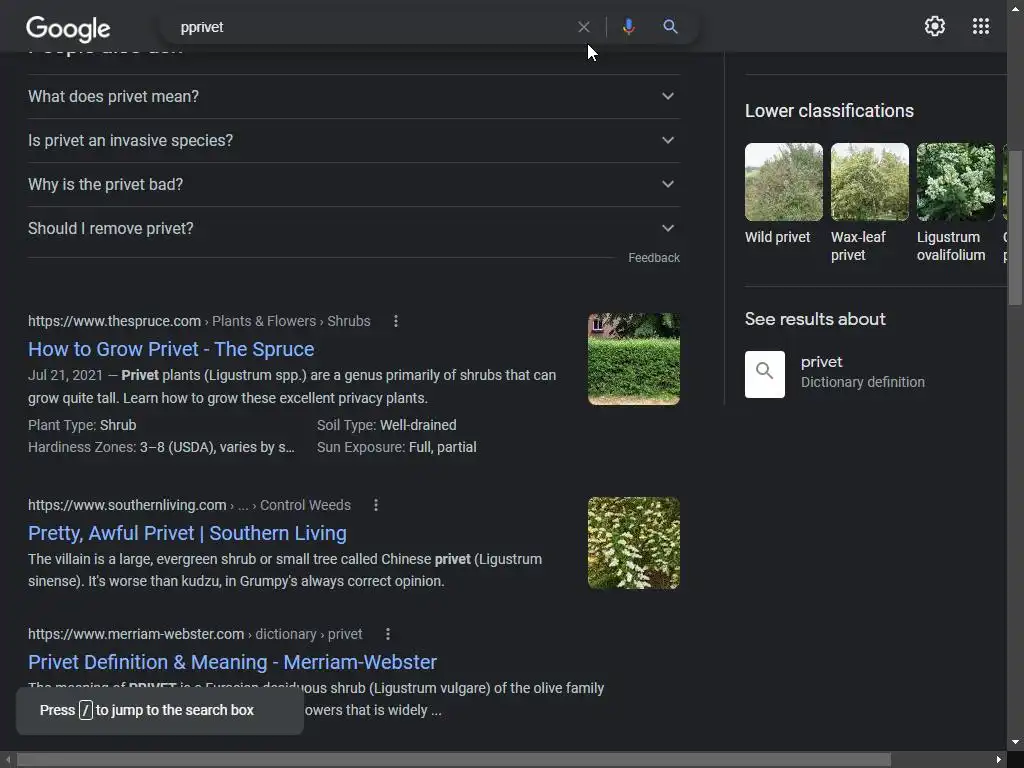Expand 'Should I remove privet?' question
Image resolution: width=1024 pixels, height=768 pixels.
tap(354, 229)
